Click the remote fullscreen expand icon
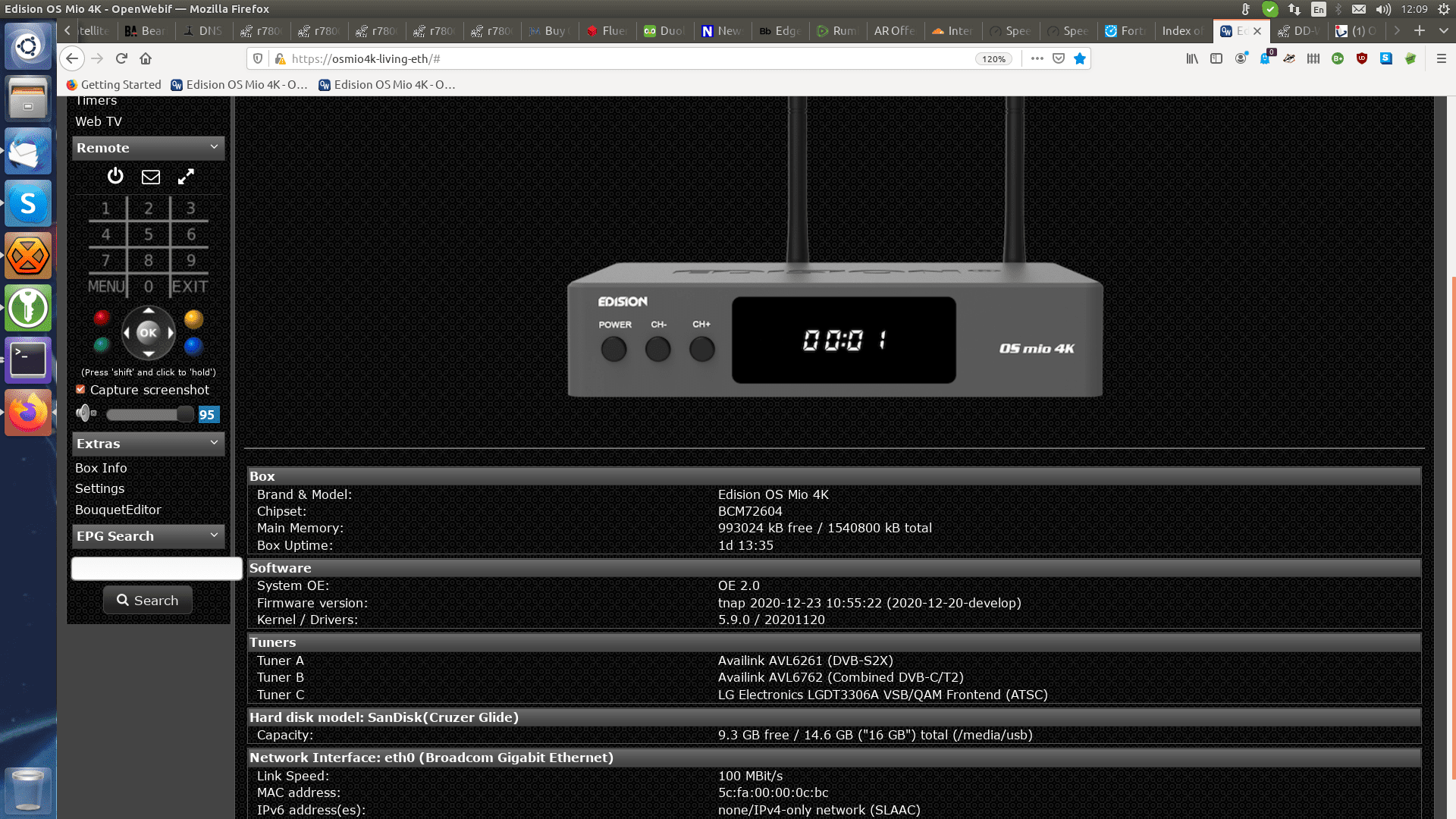Viewport: 1456px width, 819px height. (x=186, y=177)
